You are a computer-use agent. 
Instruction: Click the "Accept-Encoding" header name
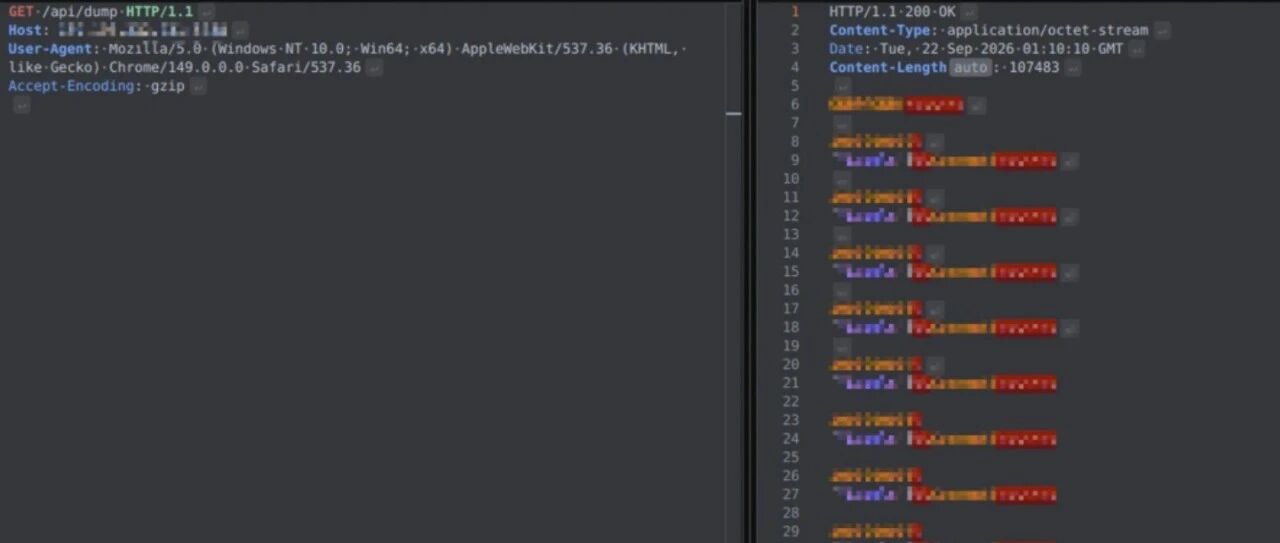(70, 87)
